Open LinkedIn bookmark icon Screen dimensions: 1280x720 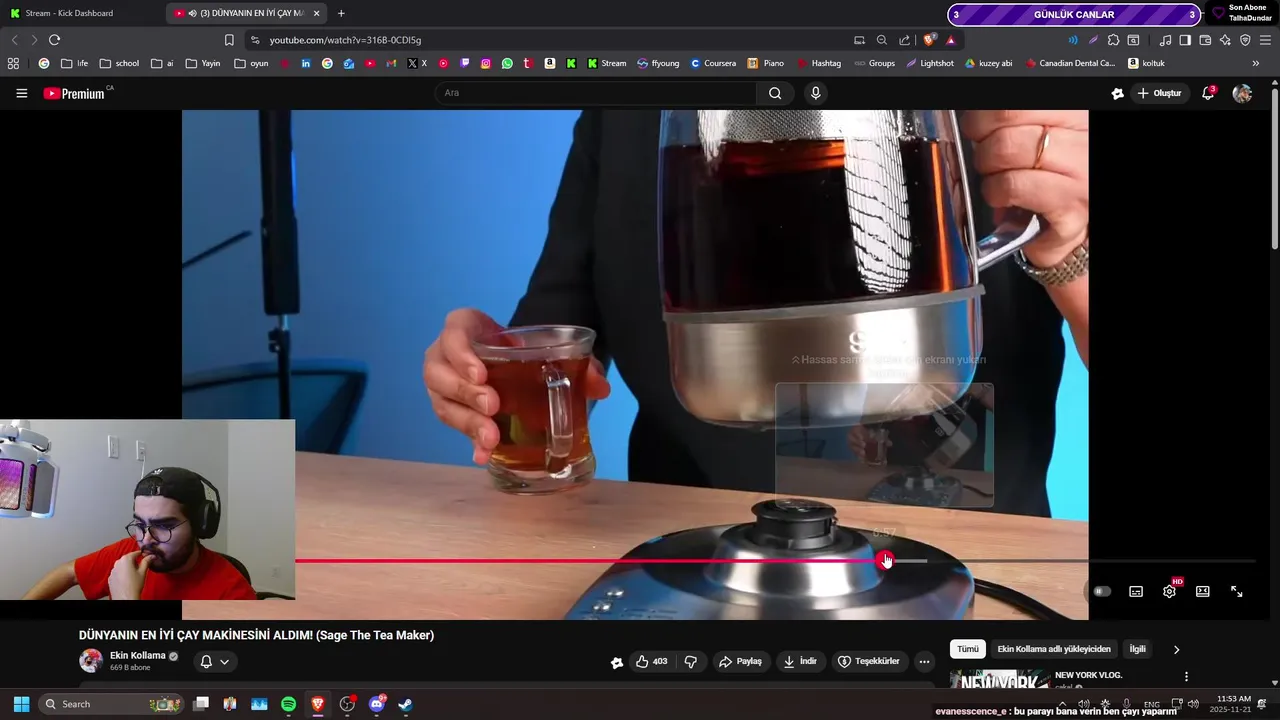click(306, 63)
